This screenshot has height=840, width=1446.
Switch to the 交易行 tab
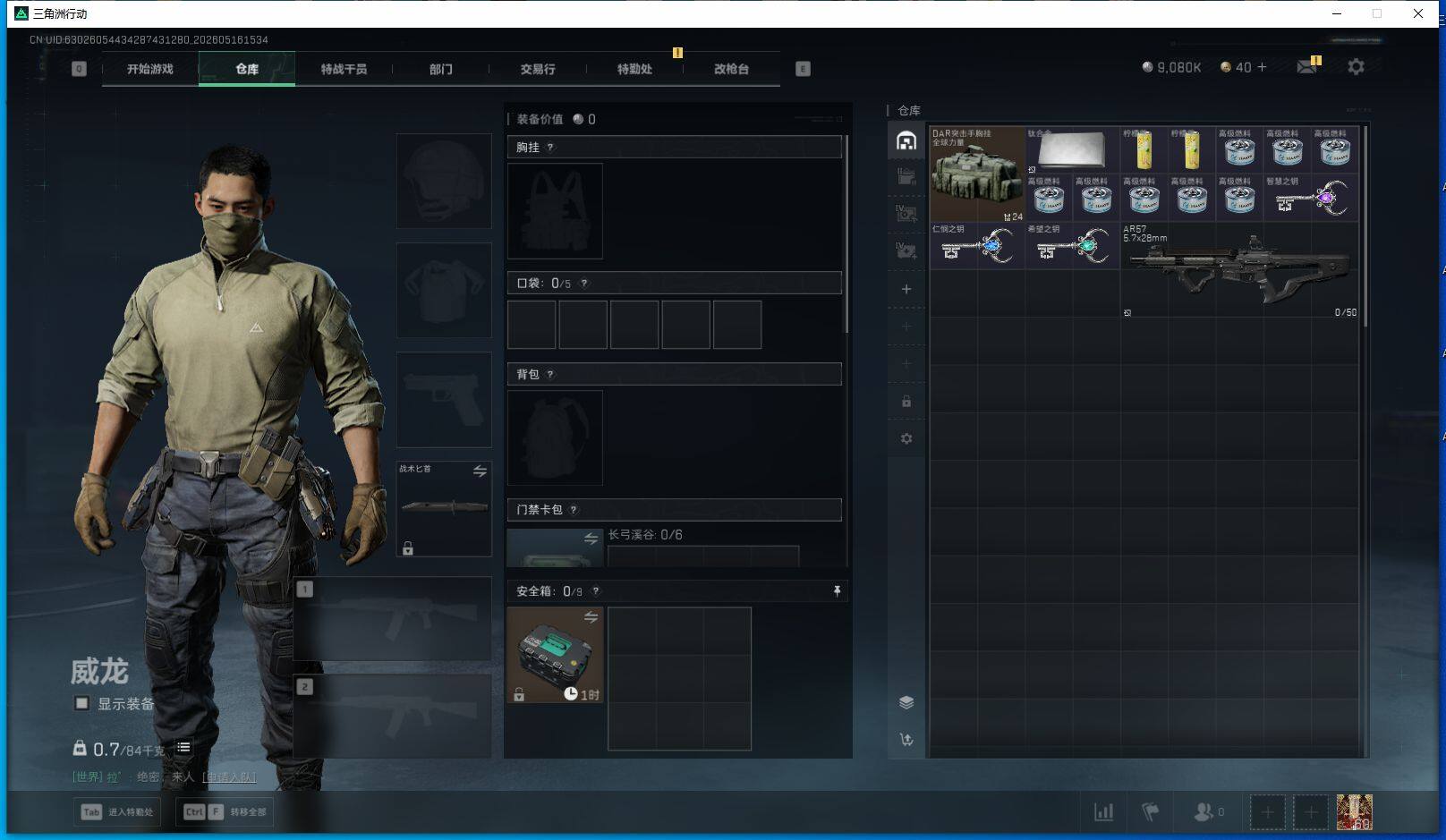point(538,69)
